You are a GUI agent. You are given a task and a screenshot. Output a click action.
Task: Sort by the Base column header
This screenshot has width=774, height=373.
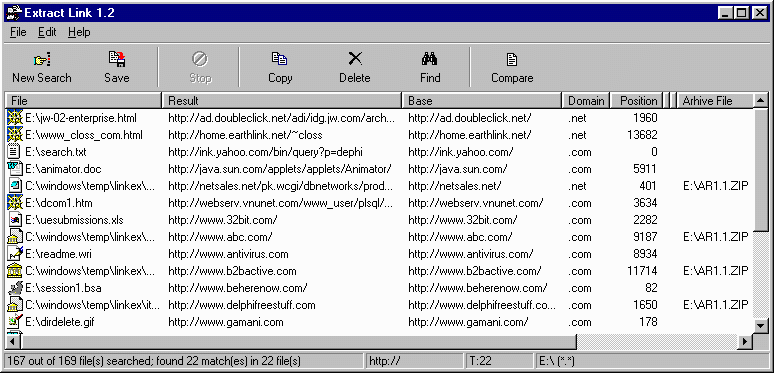click(x=482, y=101)
